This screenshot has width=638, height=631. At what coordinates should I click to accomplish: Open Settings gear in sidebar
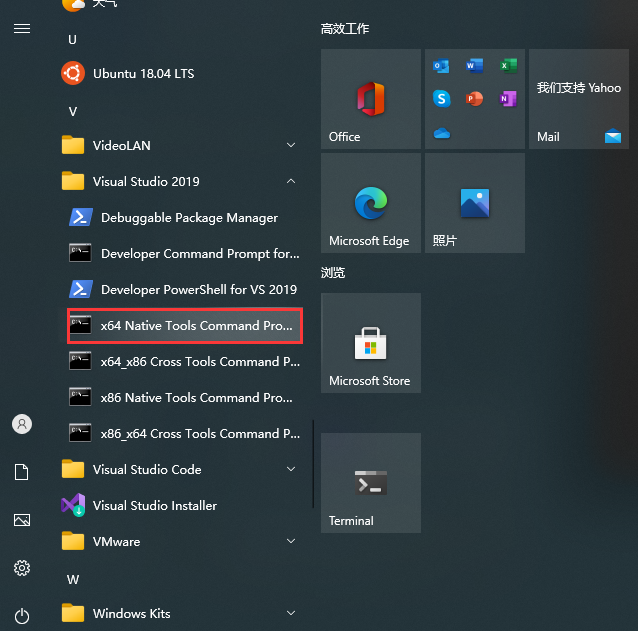22,568
